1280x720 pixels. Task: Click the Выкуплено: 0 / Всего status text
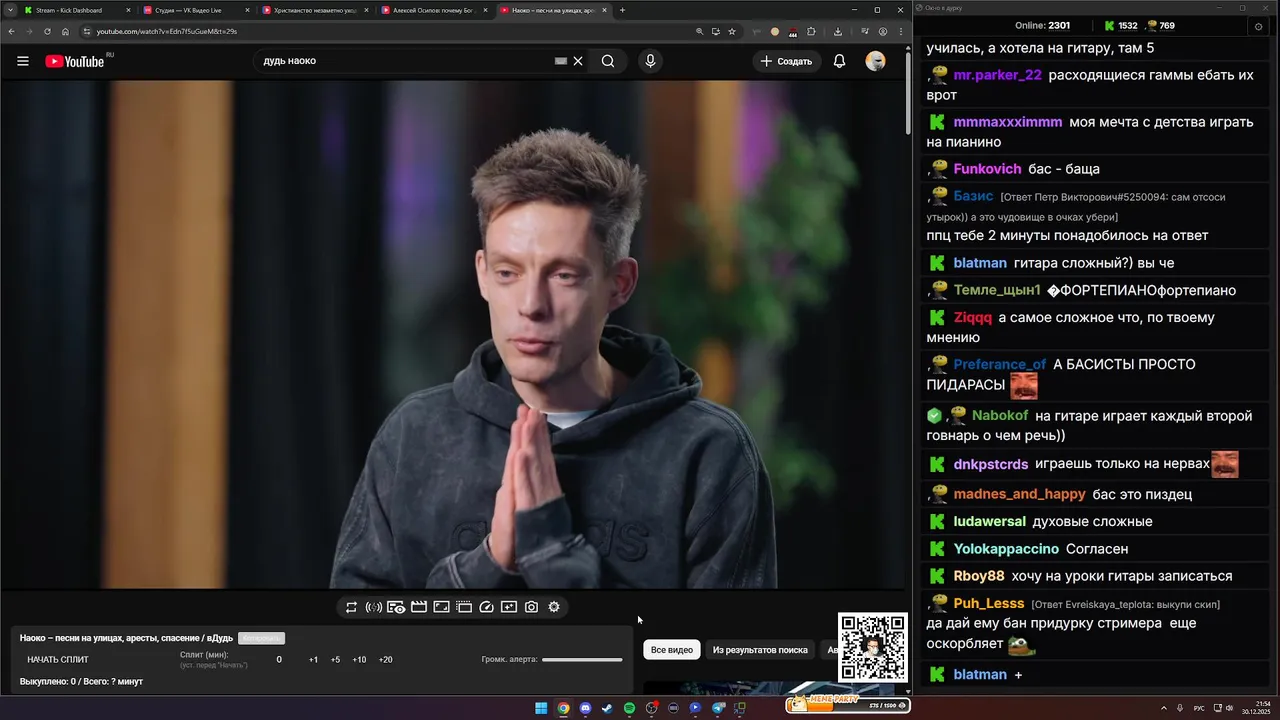tap(81, 681)
